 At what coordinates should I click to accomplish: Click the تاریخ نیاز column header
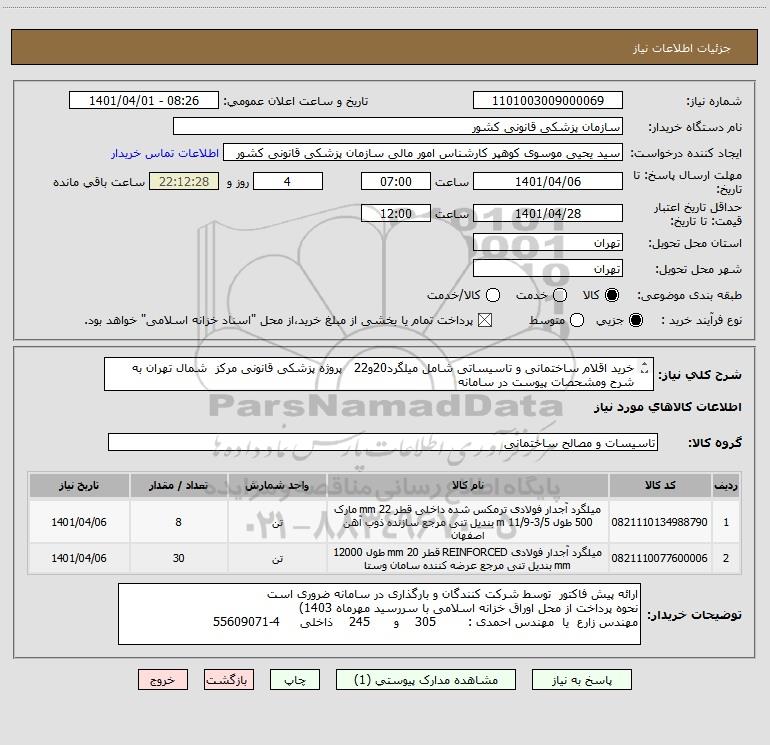79,486
